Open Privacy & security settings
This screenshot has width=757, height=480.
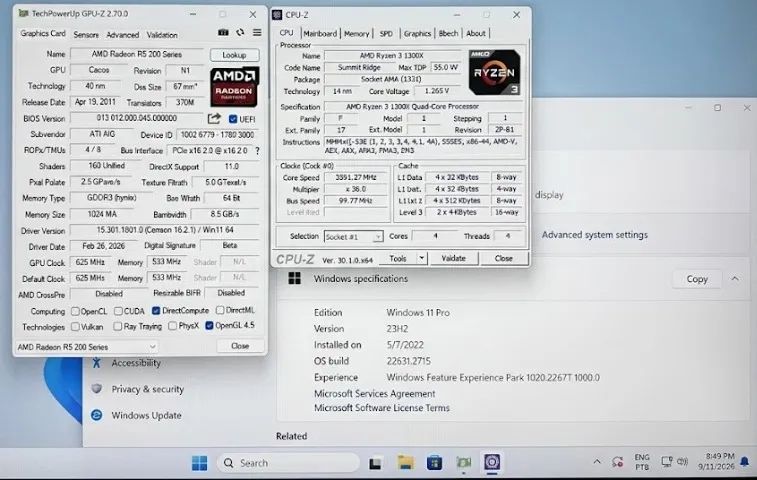[x=147, y=389]
